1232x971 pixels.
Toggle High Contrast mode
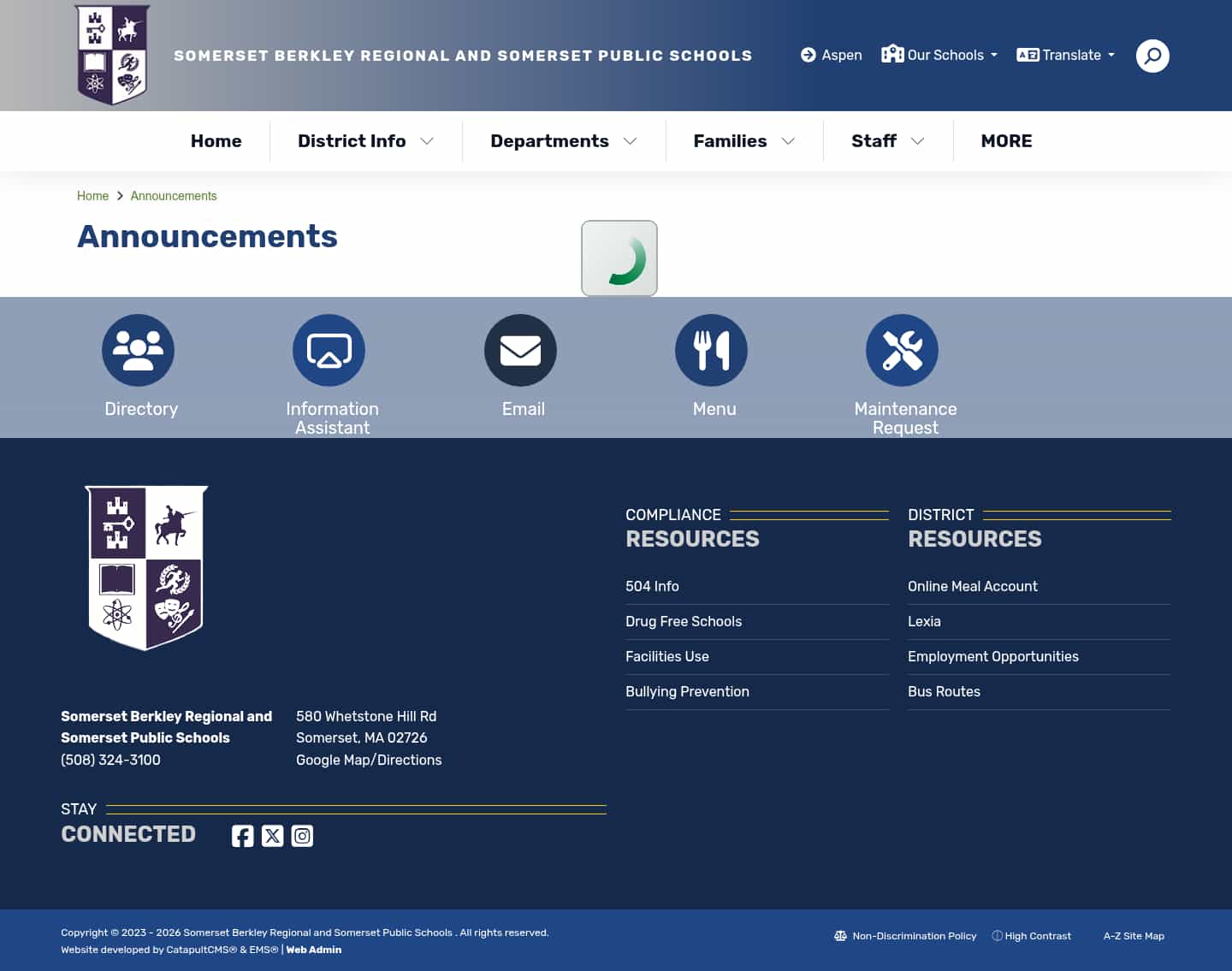tap(1032, 936)
